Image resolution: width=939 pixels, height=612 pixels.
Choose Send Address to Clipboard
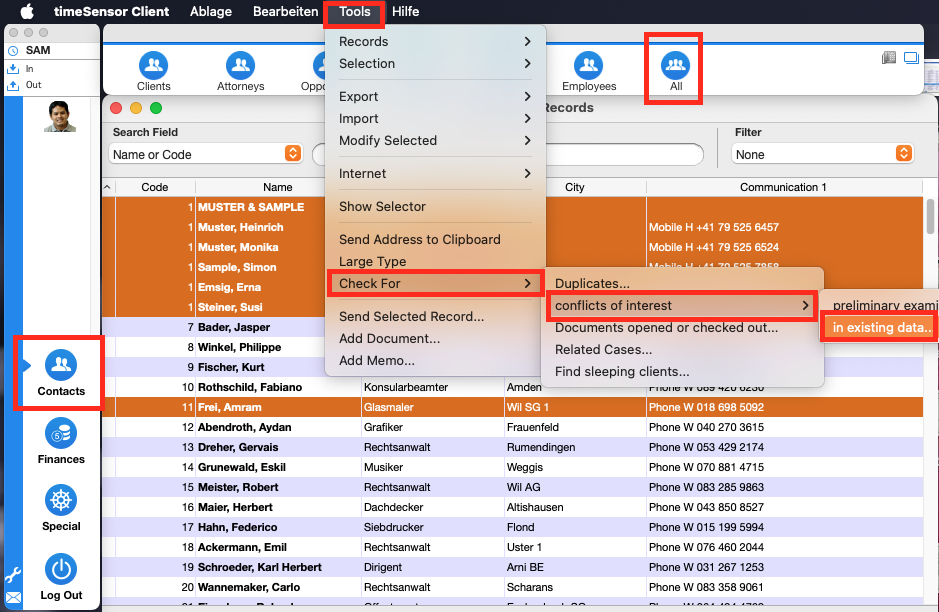[435, 240]
